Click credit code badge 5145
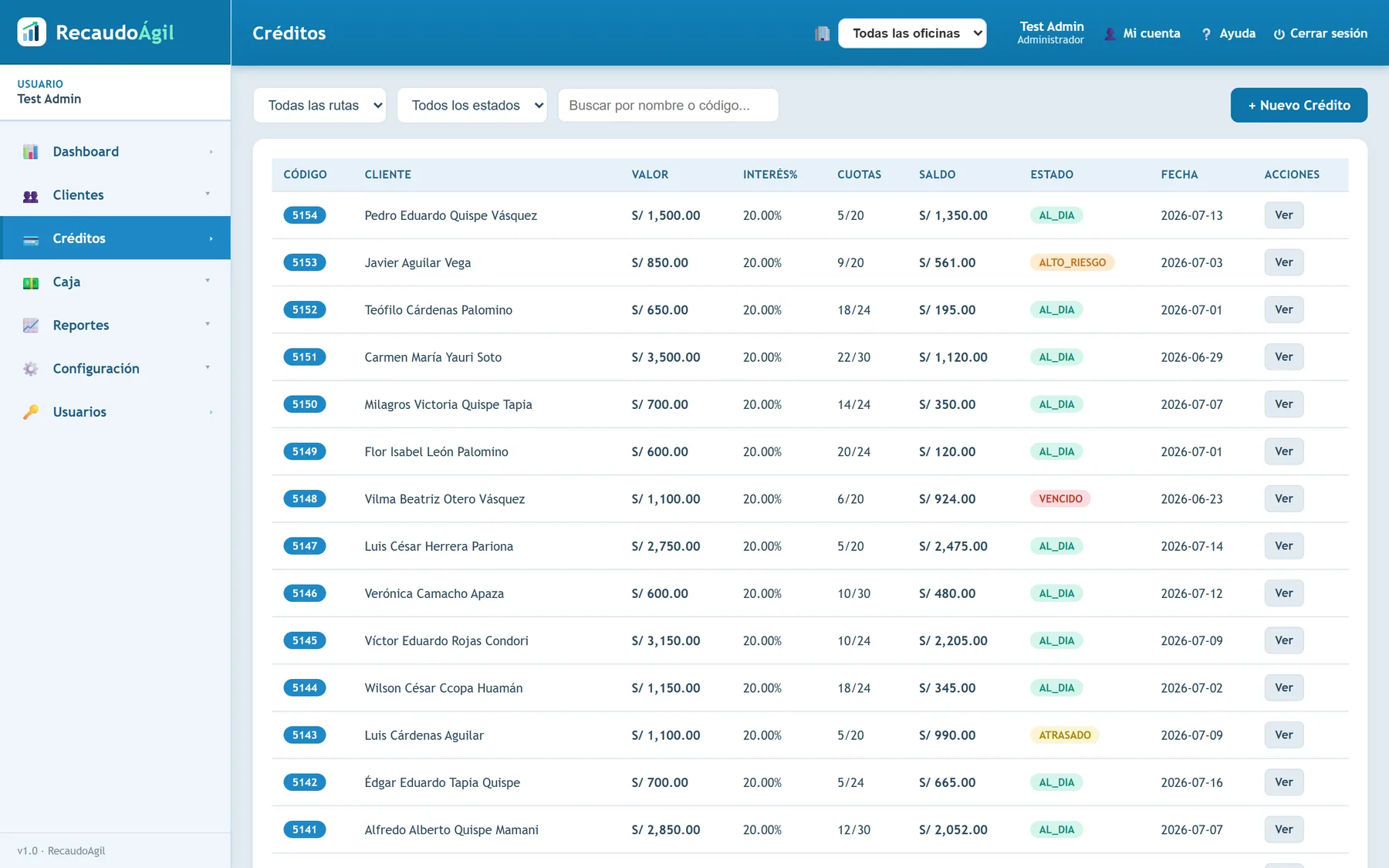Viewport: 1389px width, 868px height. pos(305,640)
